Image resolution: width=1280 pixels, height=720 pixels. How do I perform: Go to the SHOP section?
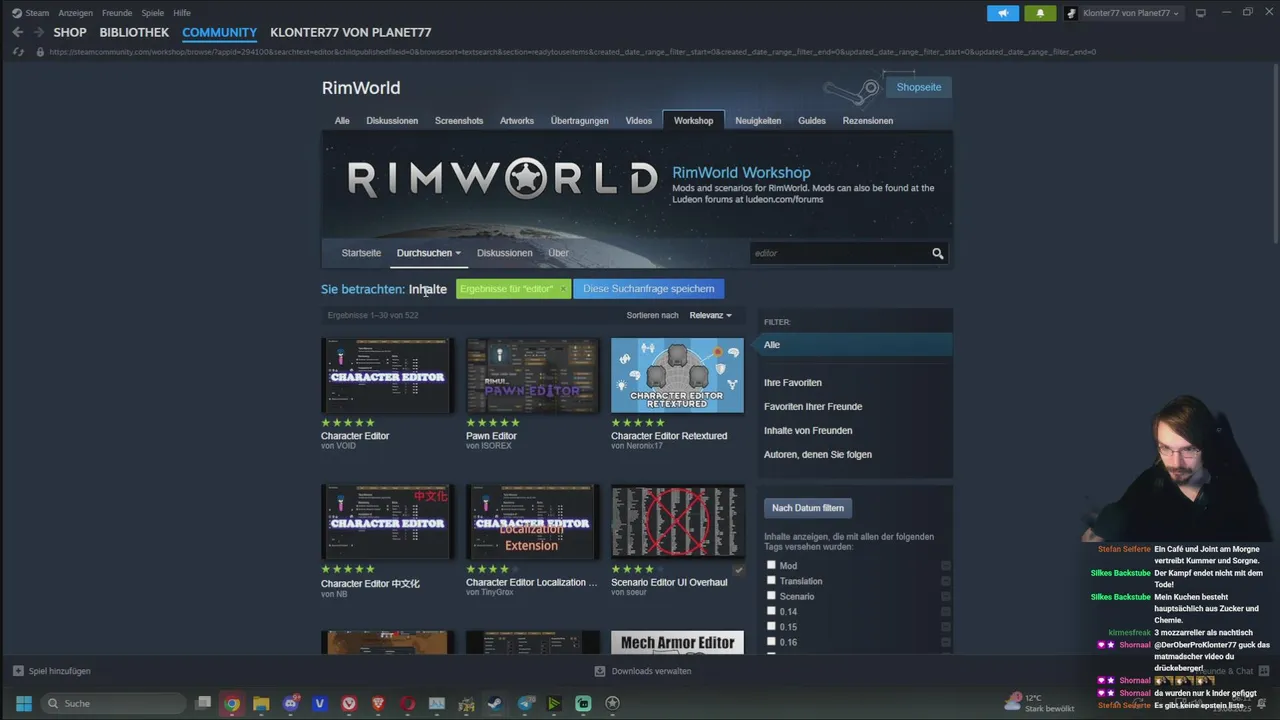70,32
